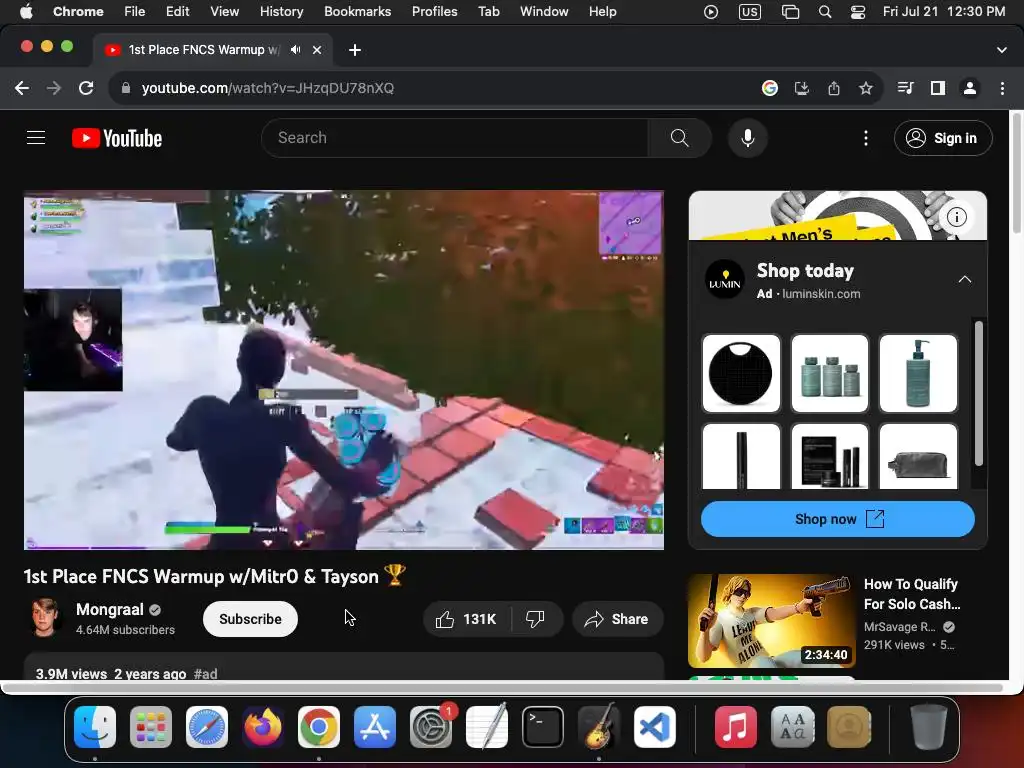Open Mongraal channel avatar
This screenshot has width=1024, height=768.
(x=45, y=617)
